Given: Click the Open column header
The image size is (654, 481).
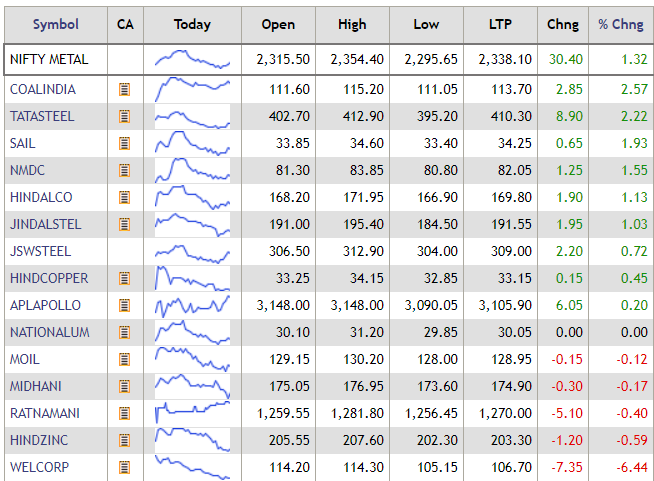Looking at the screenshot, I should (x=278, y=24).
